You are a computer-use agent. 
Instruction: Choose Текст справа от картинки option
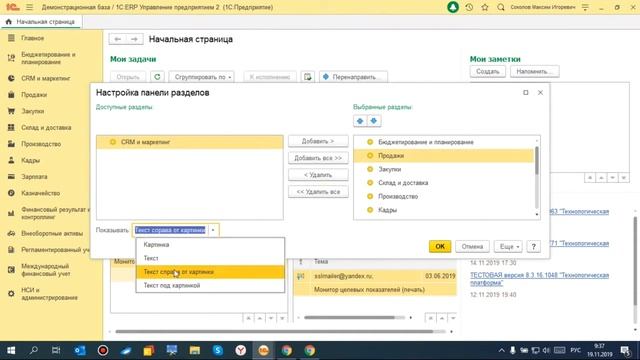click(210, 272)
